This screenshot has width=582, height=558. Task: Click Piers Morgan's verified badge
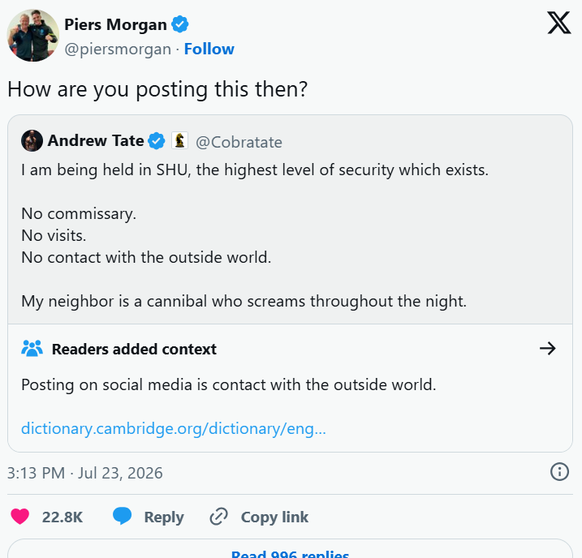[x=180, y=25]
